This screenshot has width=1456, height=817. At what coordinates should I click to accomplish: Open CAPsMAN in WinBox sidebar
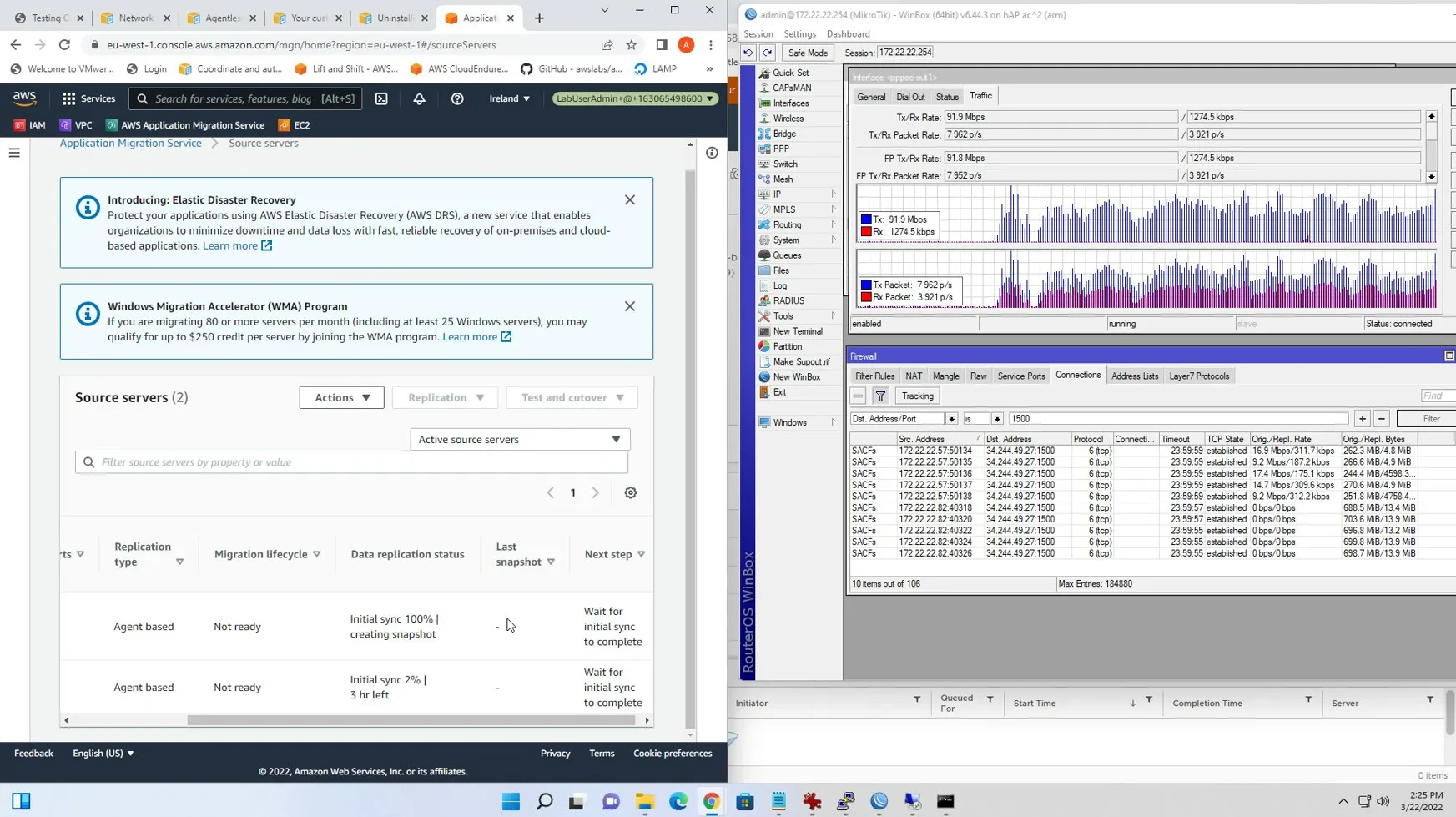point(792,88)
